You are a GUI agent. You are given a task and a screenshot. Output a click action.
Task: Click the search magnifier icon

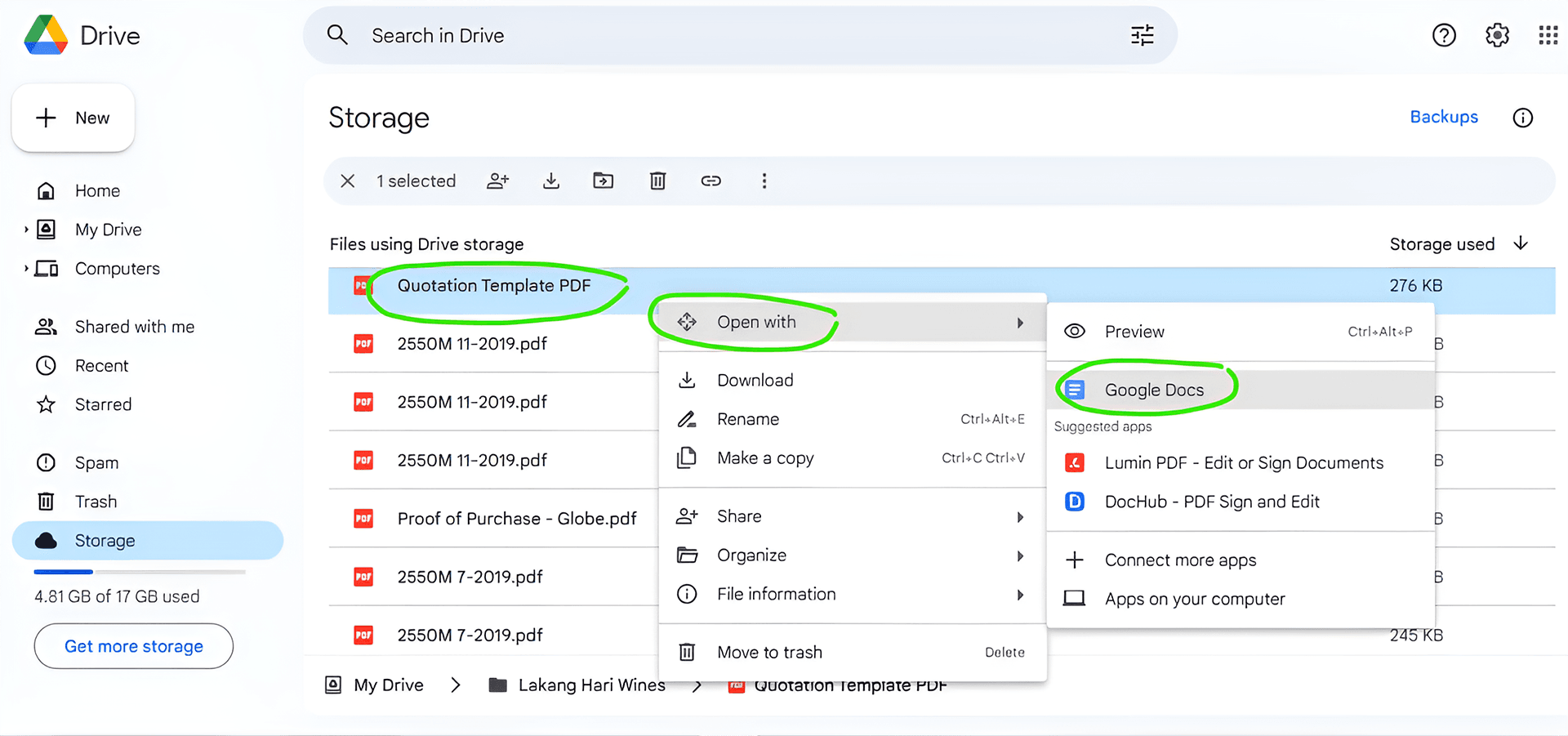[x=337, y=35]
